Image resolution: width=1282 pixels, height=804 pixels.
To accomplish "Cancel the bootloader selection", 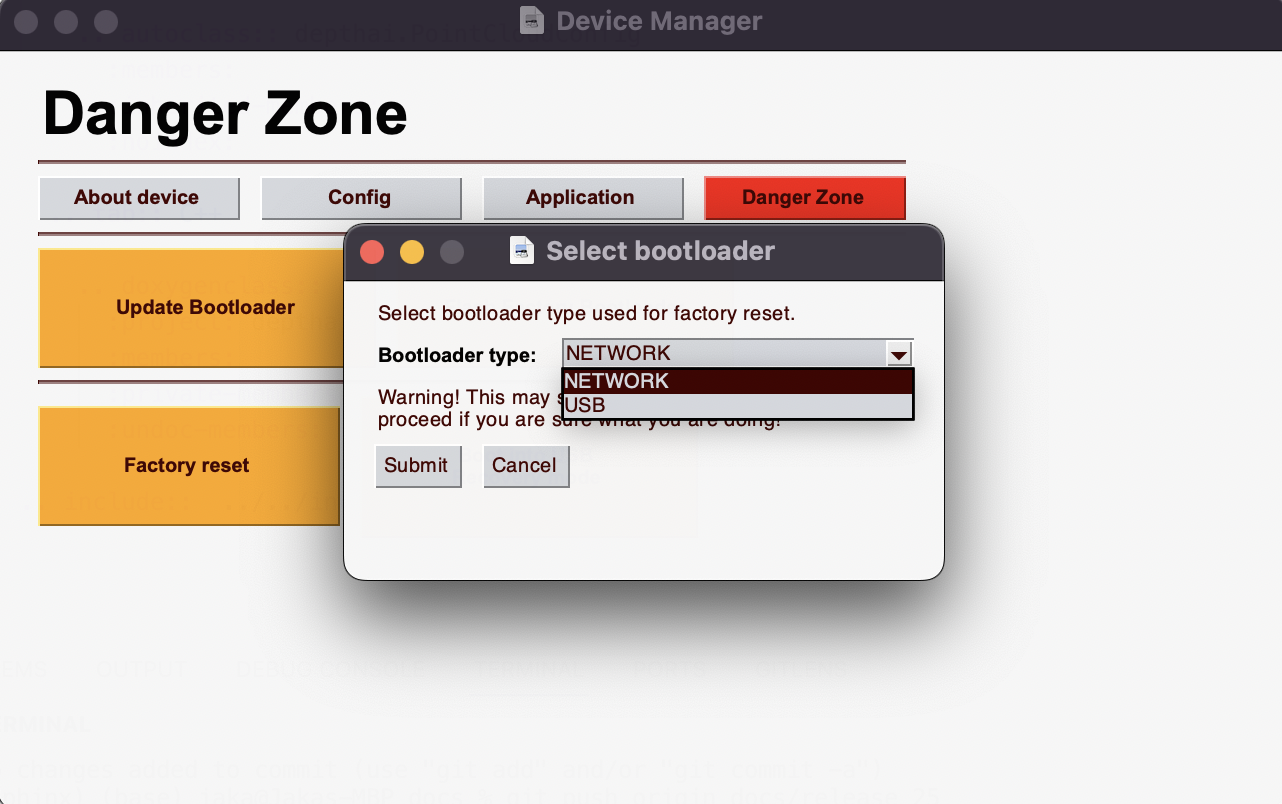I will coord(525,466).
